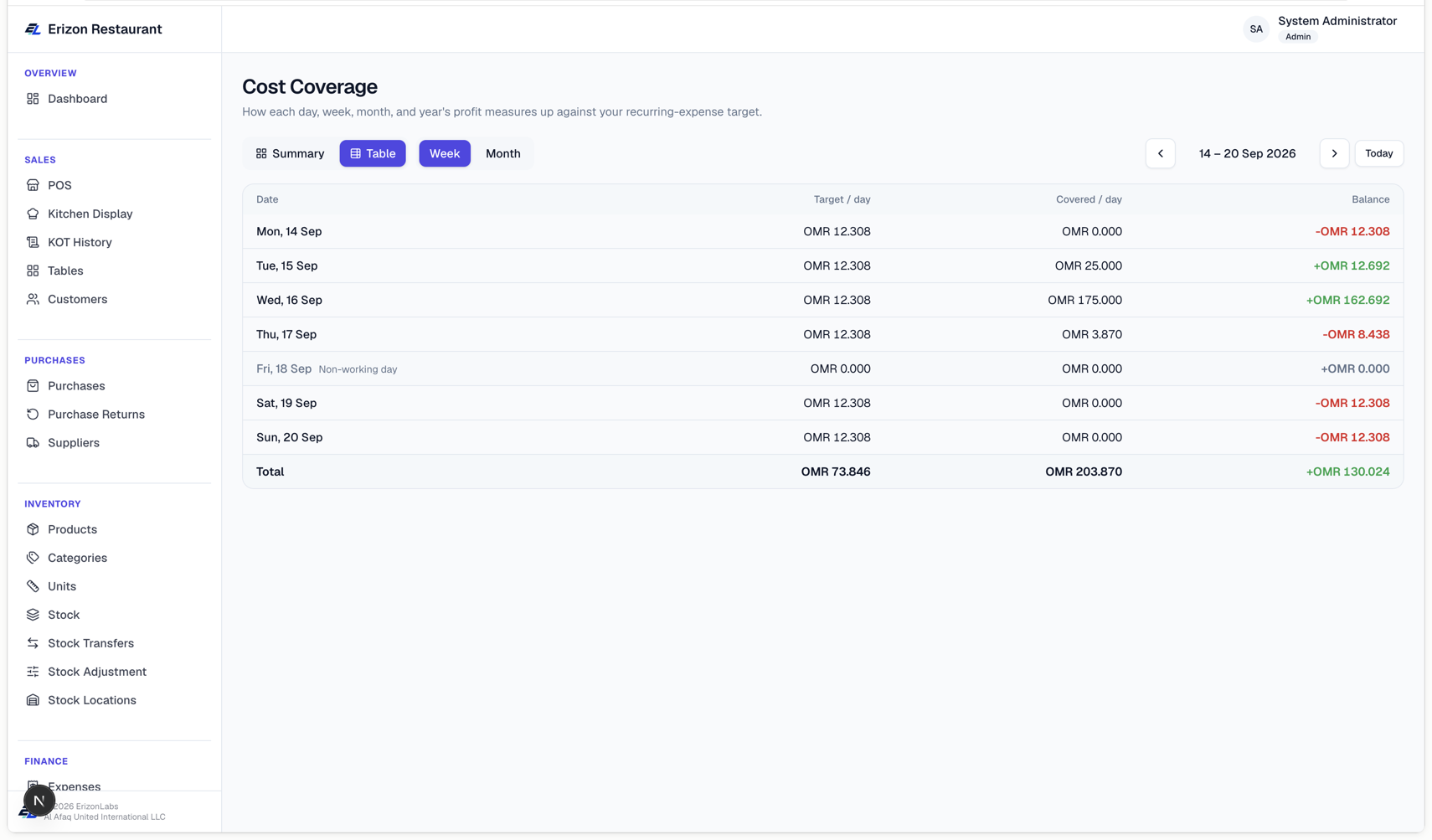
Task: Click the -OMR 8.438 balance value
Action: [x=1356, y=334]
